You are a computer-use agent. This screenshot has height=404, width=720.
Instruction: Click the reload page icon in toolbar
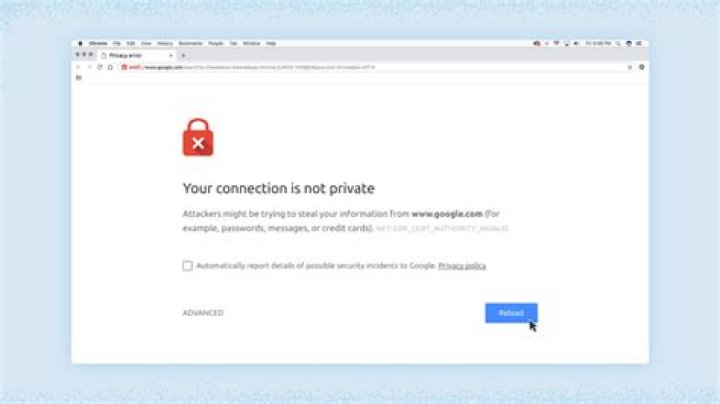point(100,67)
